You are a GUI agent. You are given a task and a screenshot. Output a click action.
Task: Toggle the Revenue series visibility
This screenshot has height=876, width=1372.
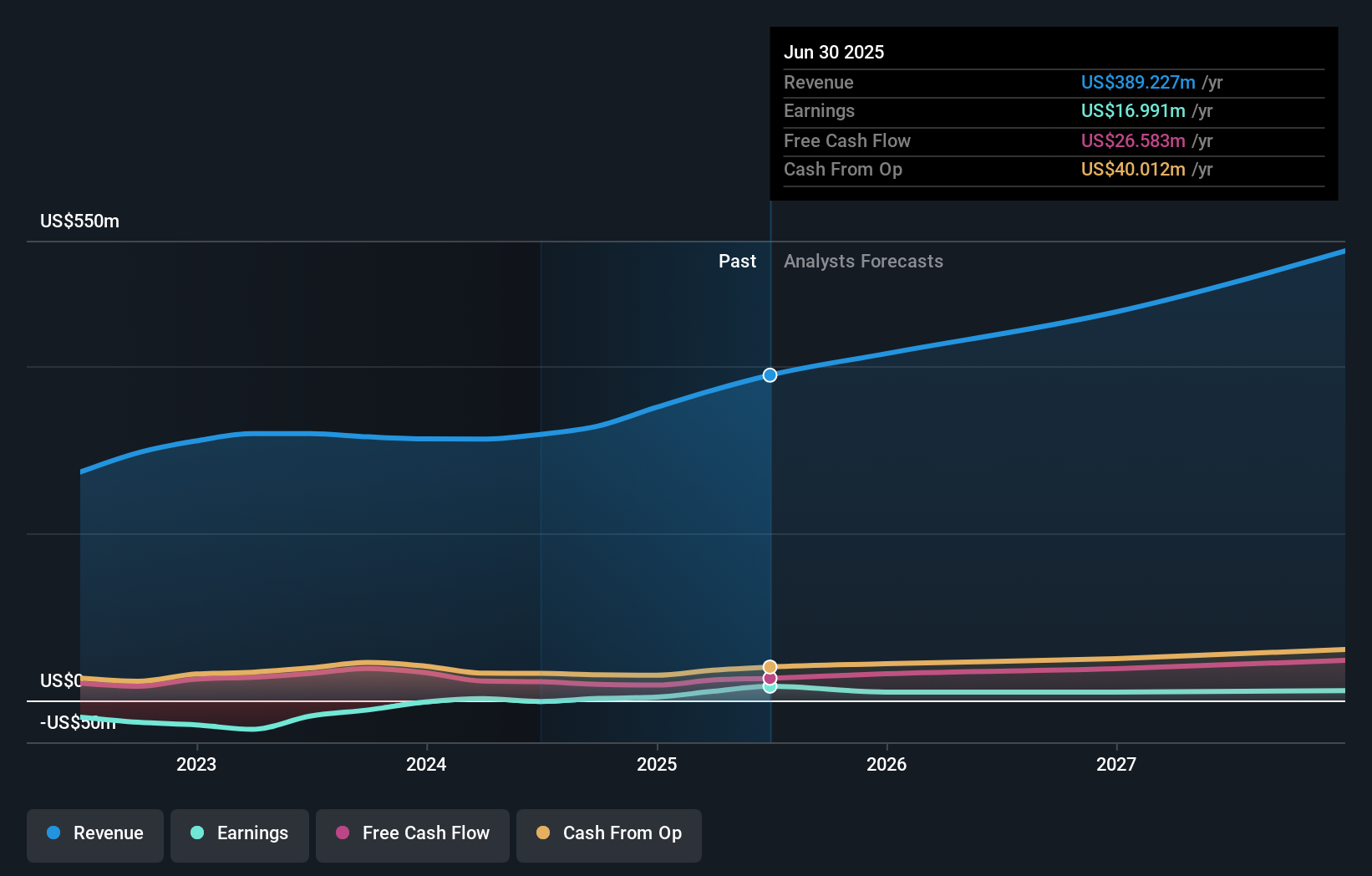coord(94,834)
